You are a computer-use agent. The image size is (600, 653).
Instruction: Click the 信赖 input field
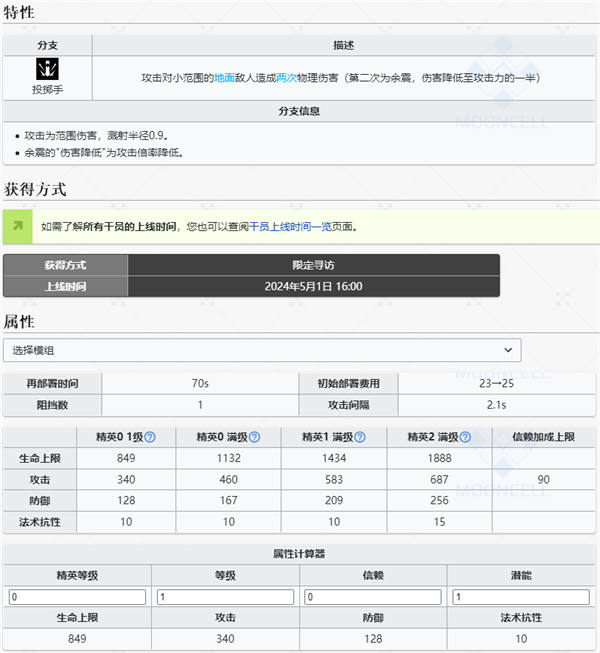click(373, 597)
